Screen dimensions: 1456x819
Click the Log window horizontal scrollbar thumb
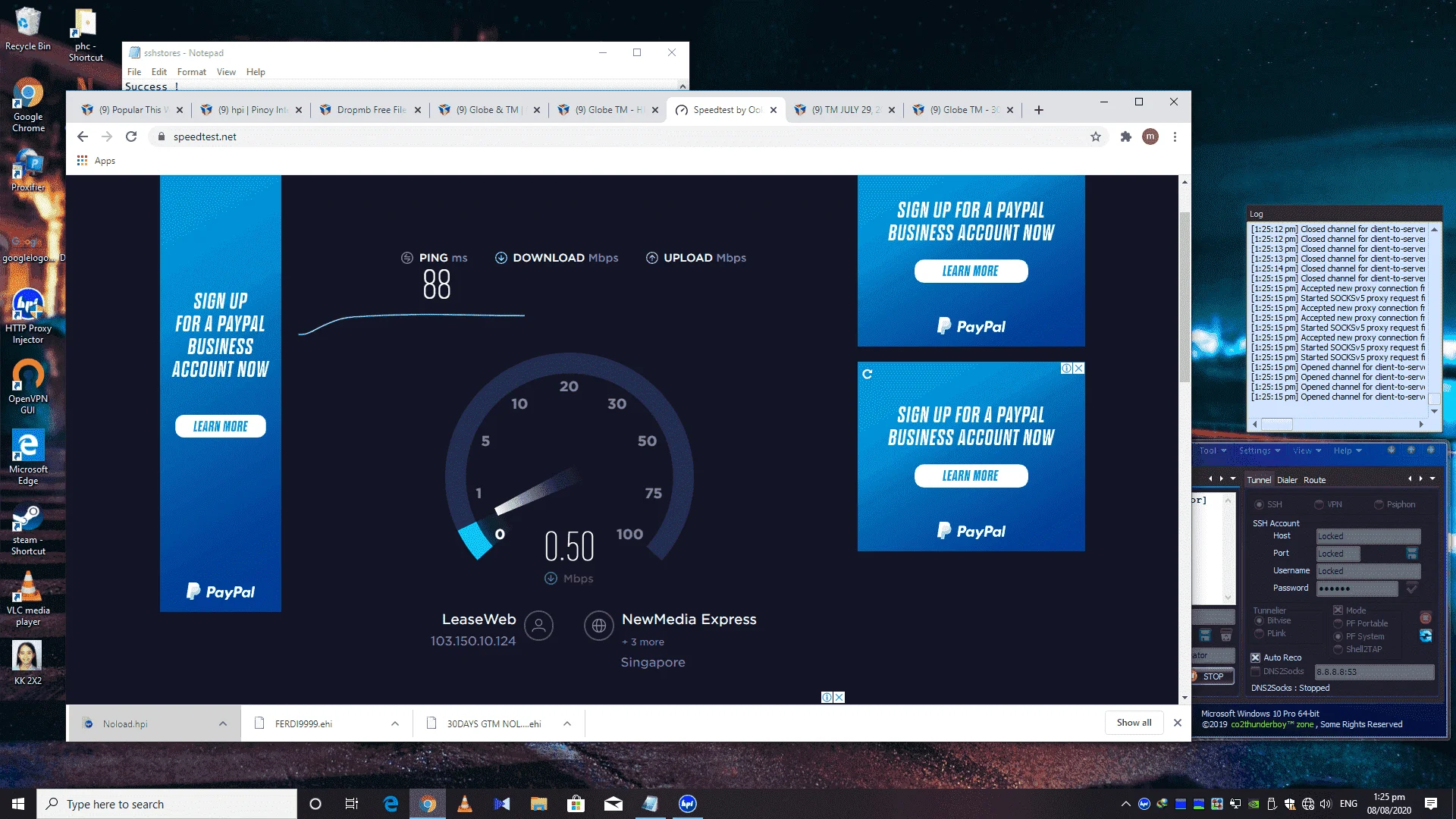tap(1276, 424)
